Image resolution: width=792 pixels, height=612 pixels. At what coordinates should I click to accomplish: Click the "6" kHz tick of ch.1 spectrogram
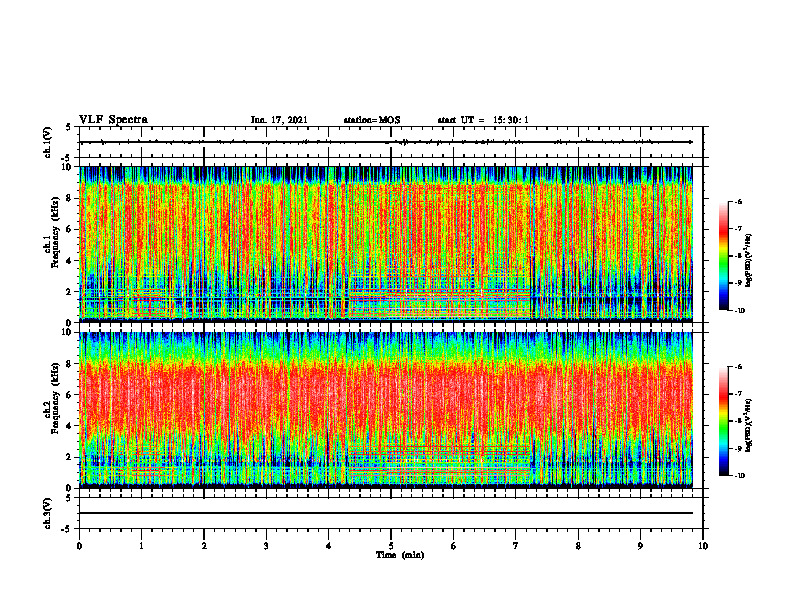point(70,230)
